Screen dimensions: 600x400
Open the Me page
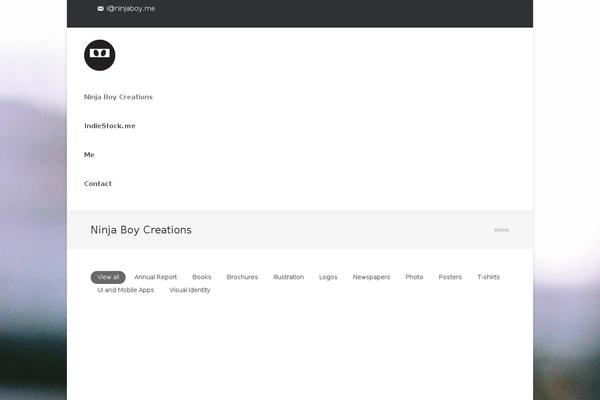pos(89,155)
